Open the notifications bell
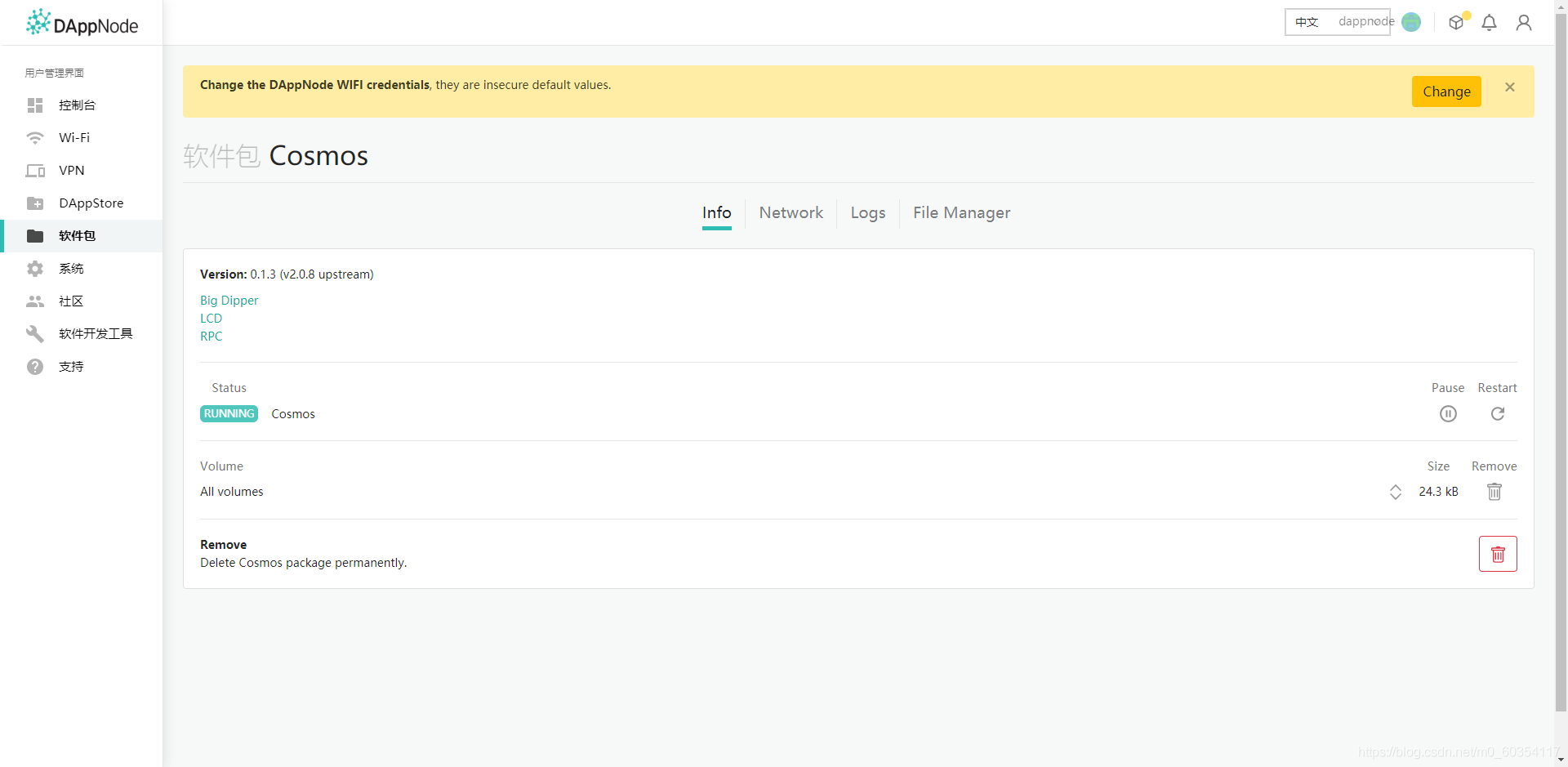The width and height of the screenshot is (1568, 767). coord(1490,23)
